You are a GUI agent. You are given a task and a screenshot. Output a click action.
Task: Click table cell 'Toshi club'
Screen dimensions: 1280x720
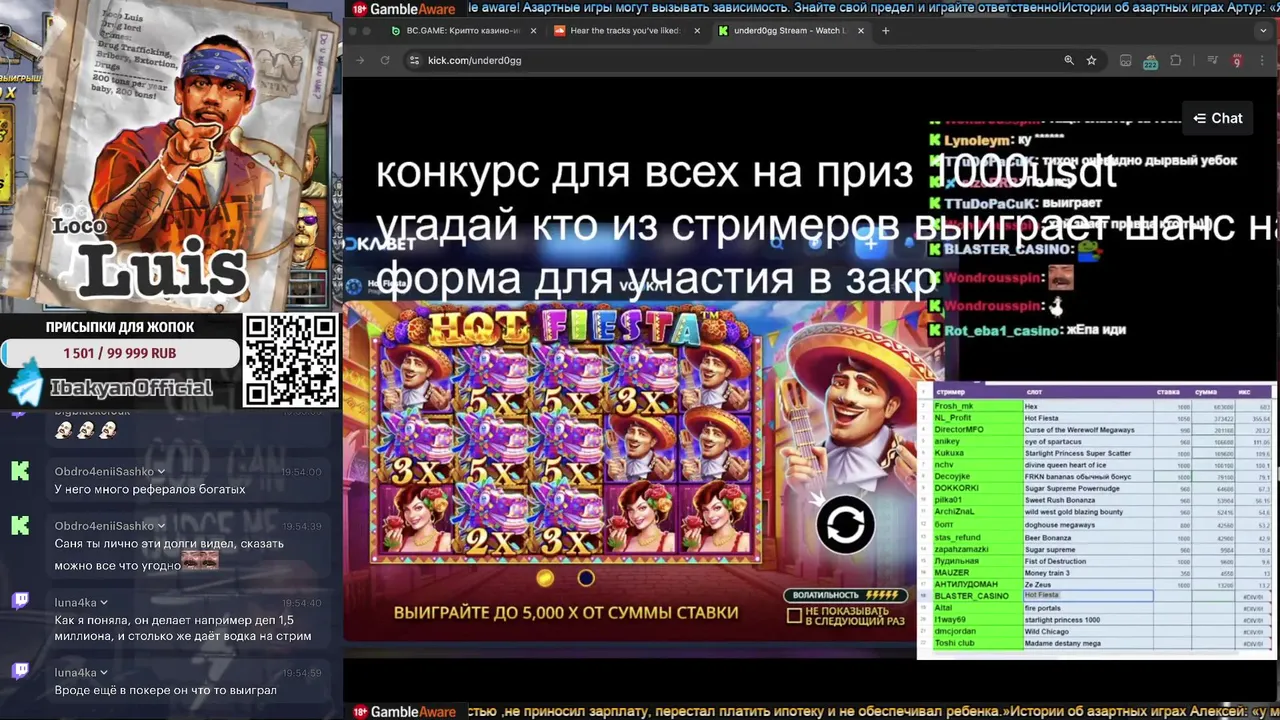click(x=976, y=643)
